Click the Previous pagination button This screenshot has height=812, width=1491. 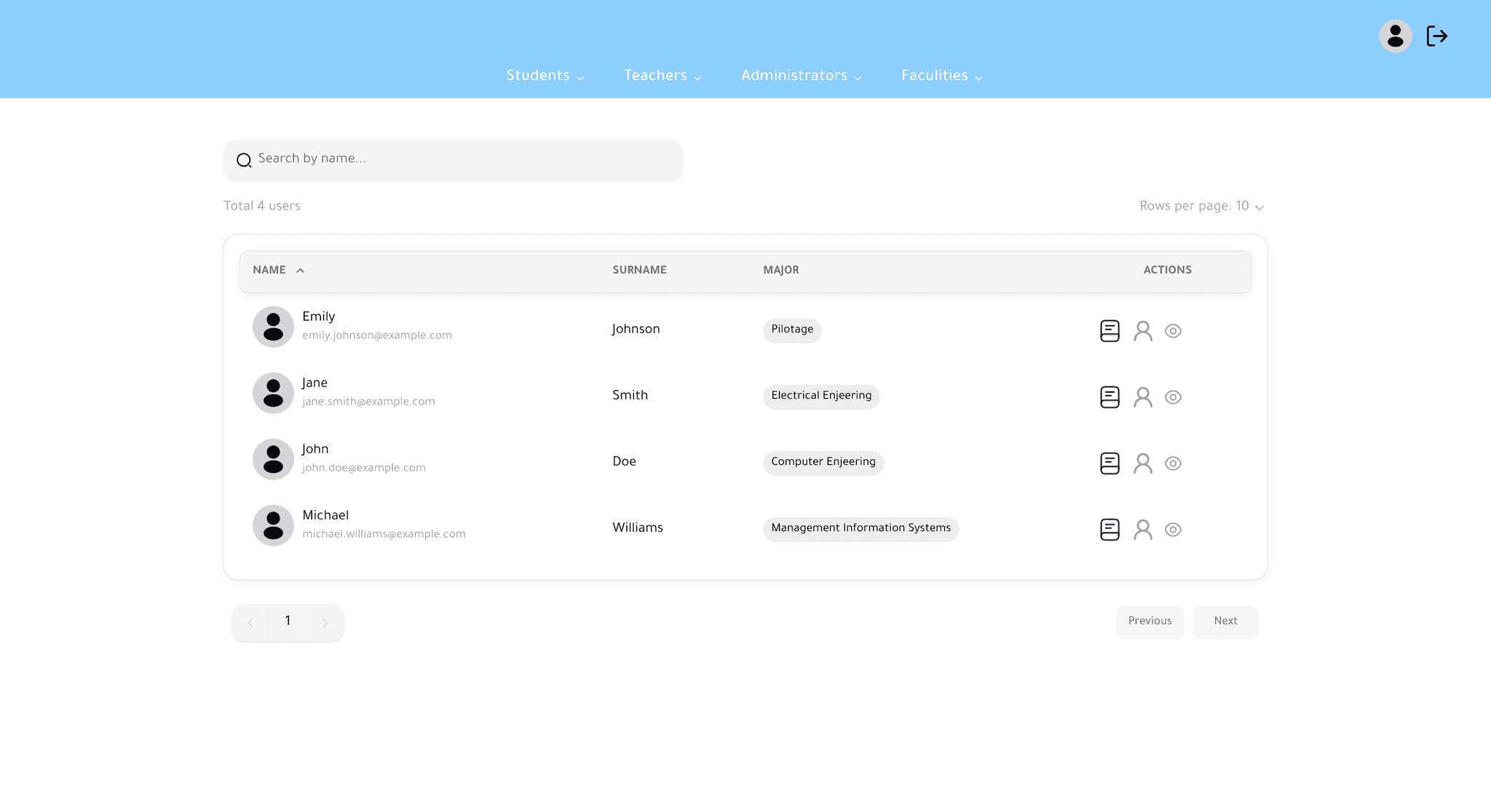(x=1150, y=621)
